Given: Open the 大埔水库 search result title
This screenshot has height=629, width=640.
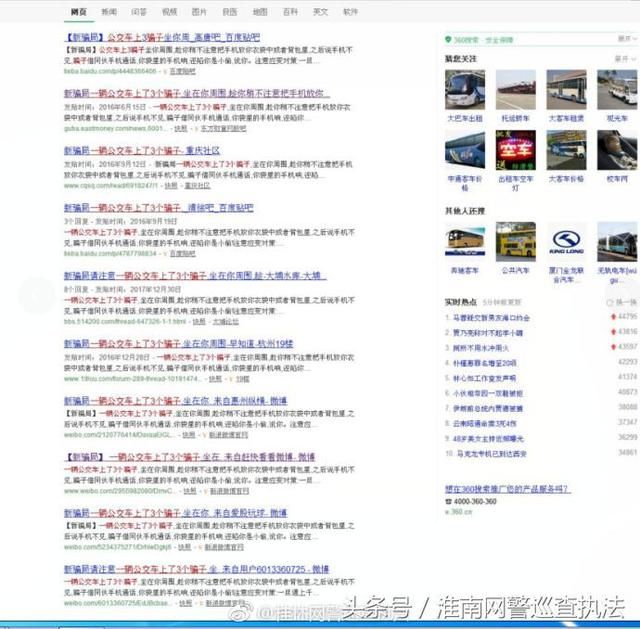Looking at the screenshot, I should (x=195, y=276).
